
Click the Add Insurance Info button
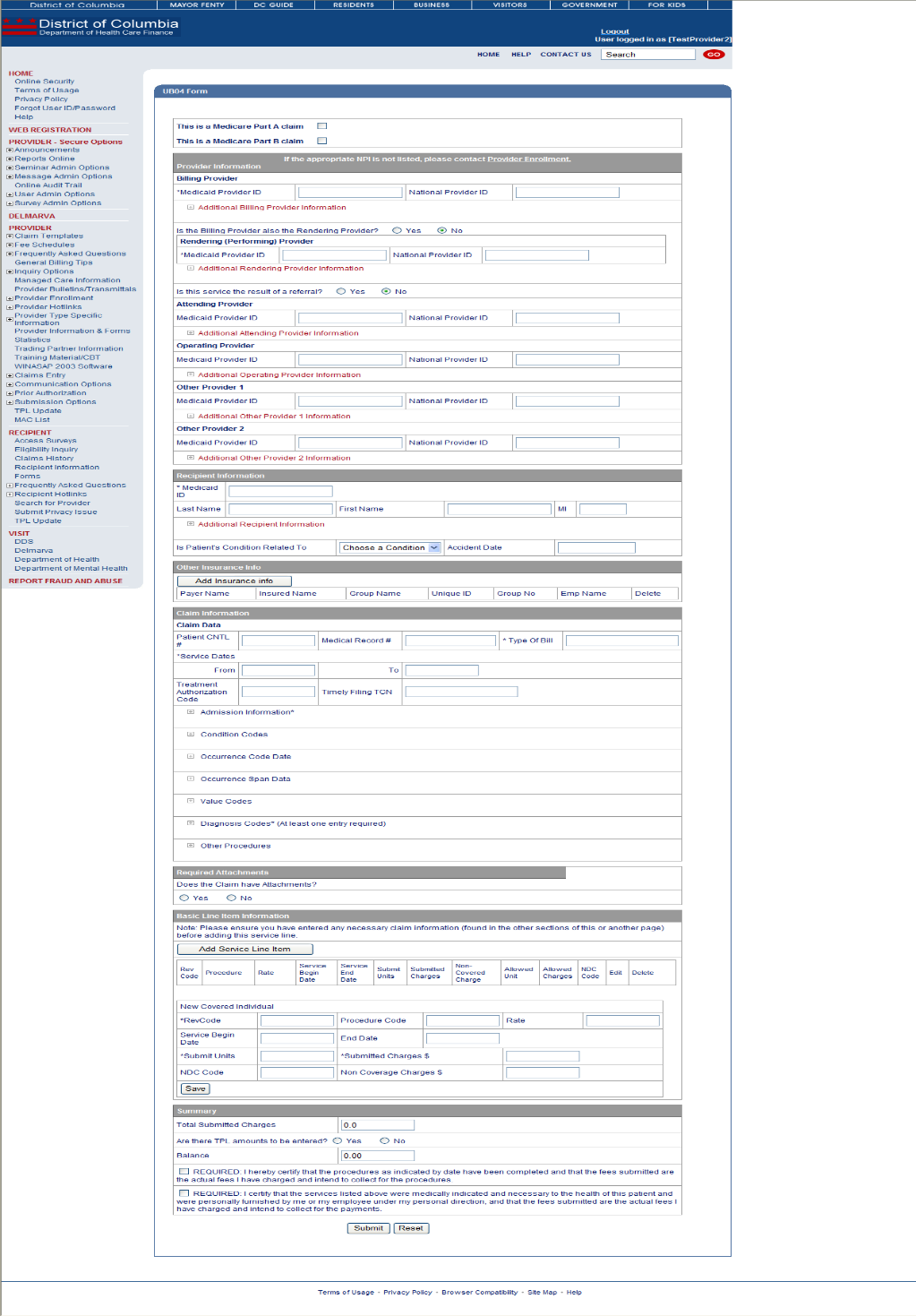pyautogui.click(x=234, y=581)
